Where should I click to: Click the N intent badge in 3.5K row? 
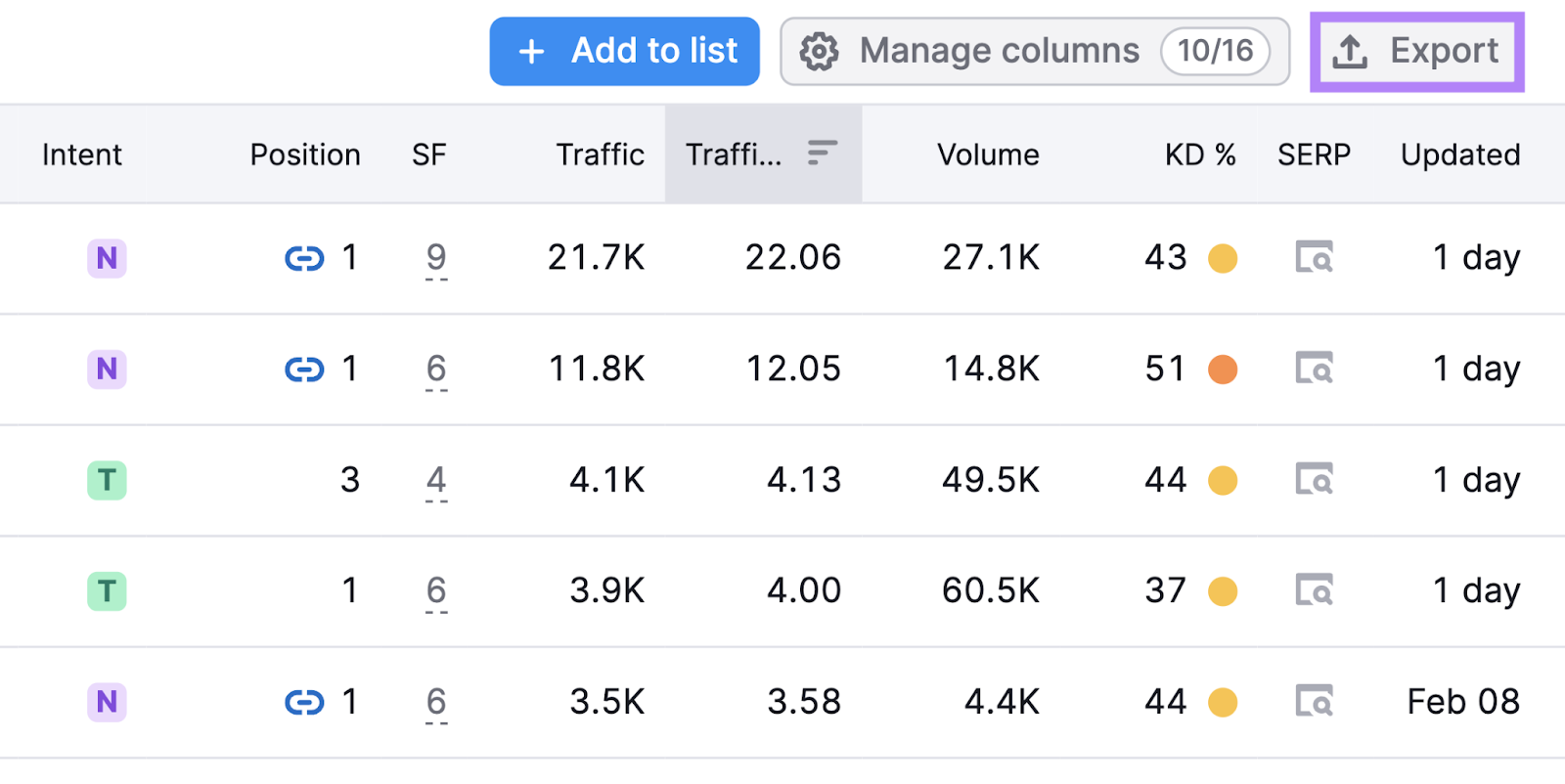coord(107,702)
